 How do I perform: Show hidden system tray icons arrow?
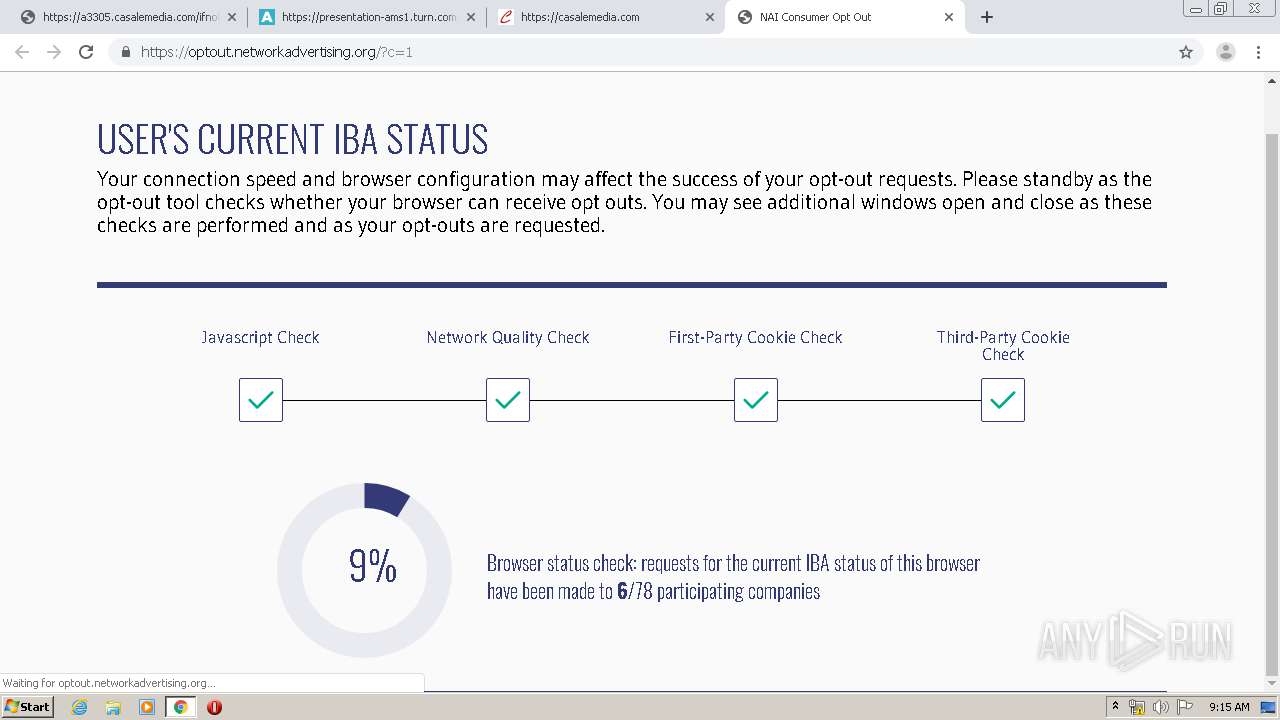(x=1115, y=707)
